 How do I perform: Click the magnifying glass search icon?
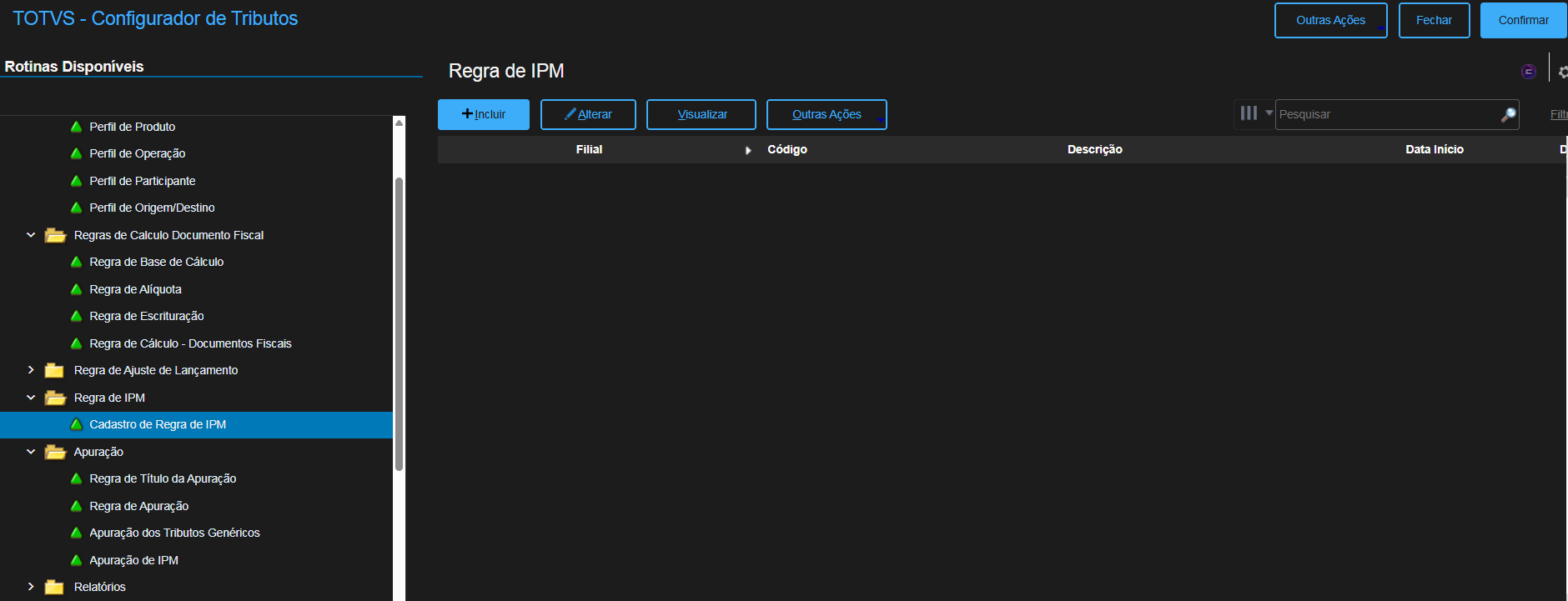[x=1508, y=114]
